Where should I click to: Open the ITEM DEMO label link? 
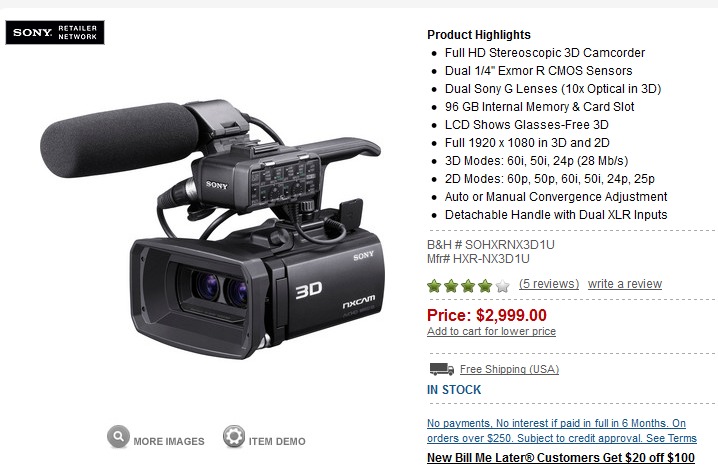[x=277, y=442]
